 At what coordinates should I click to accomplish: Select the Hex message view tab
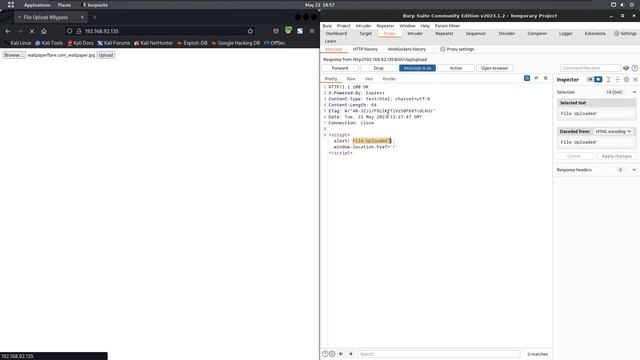click(x=369, y=79)
